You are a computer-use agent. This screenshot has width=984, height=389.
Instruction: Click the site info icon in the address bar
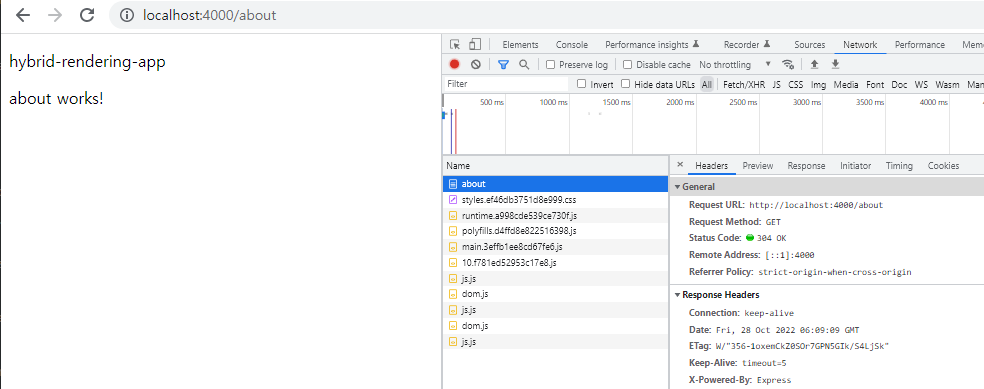point(127,15)
